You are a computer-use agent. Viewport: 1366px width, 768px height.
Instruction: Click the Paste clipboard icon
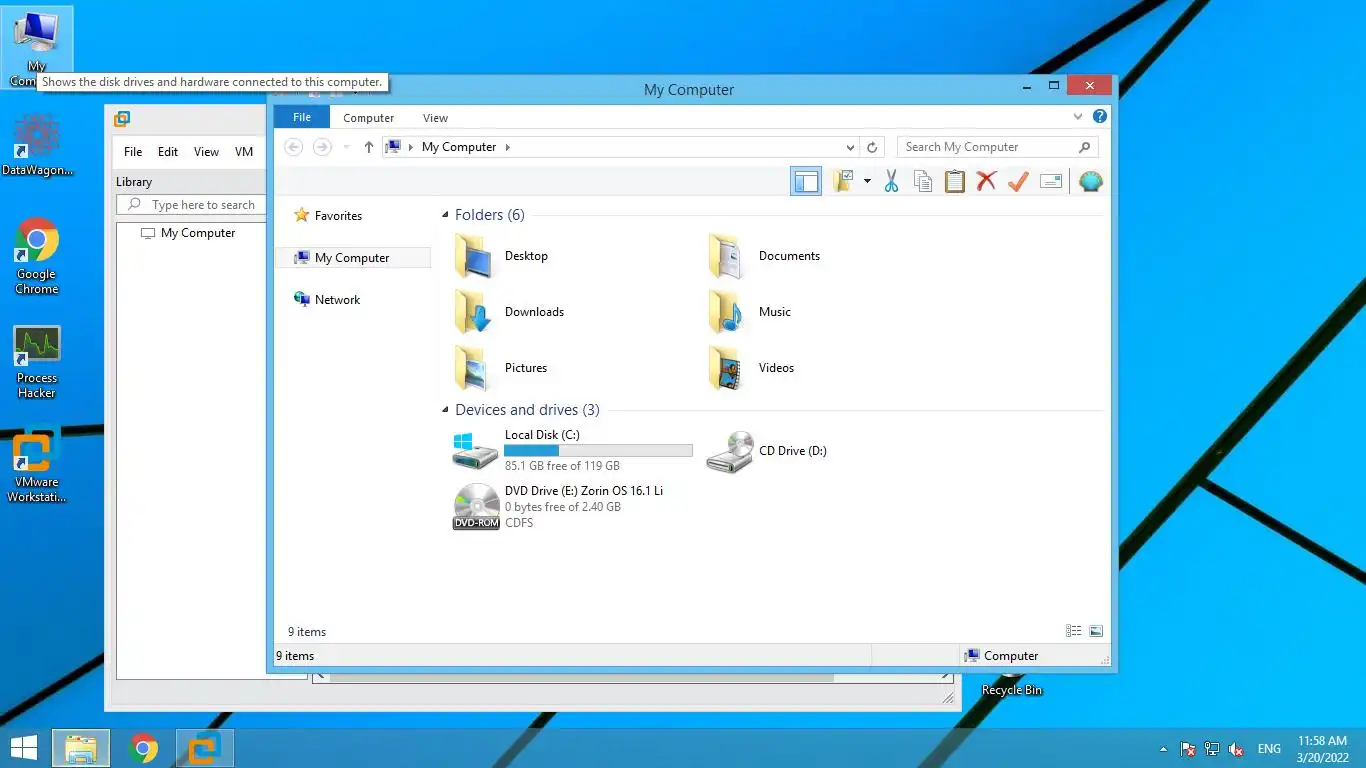pyautogui.click(x=955, y=181)
